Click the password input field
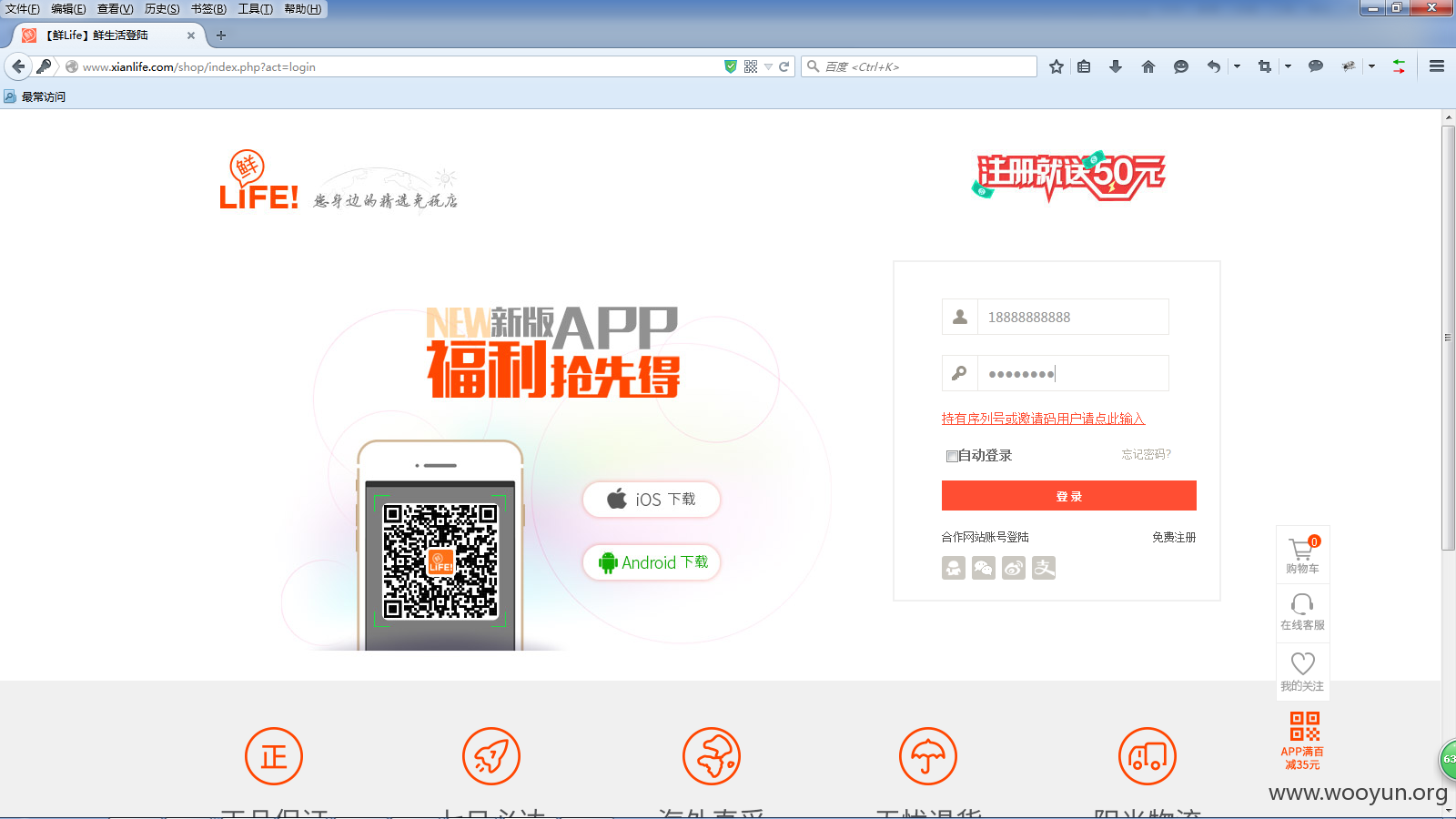The width and height of the screenshot is (1456, 819). click(1074, 373)
